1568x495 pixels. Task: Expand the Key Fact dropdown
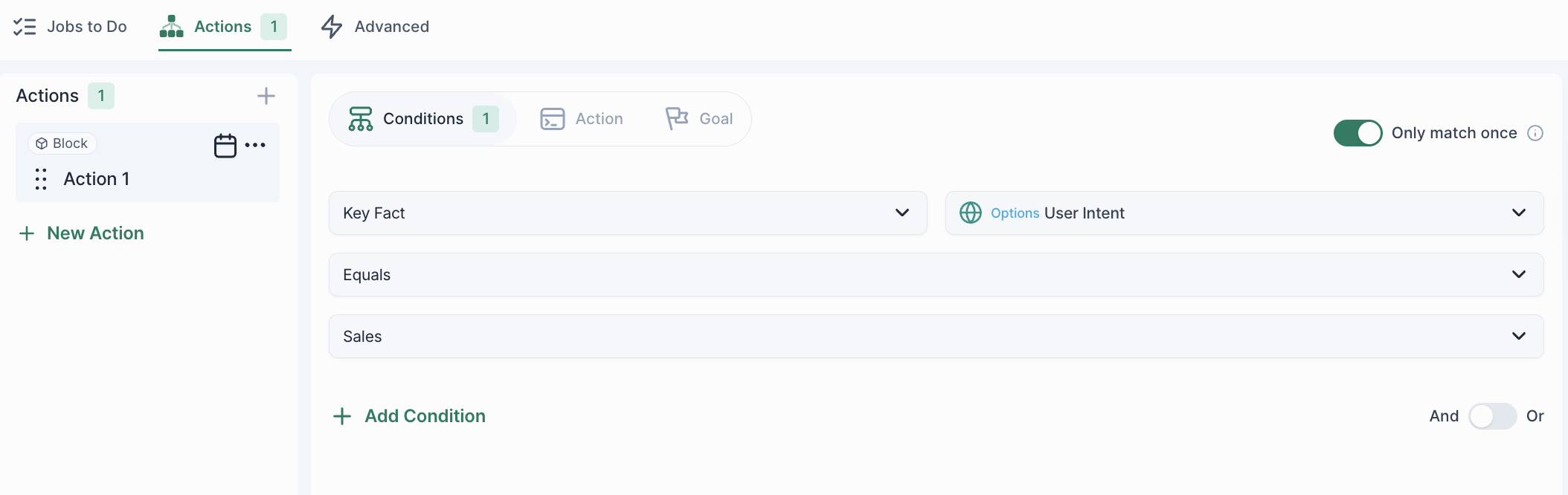point(627,213)
